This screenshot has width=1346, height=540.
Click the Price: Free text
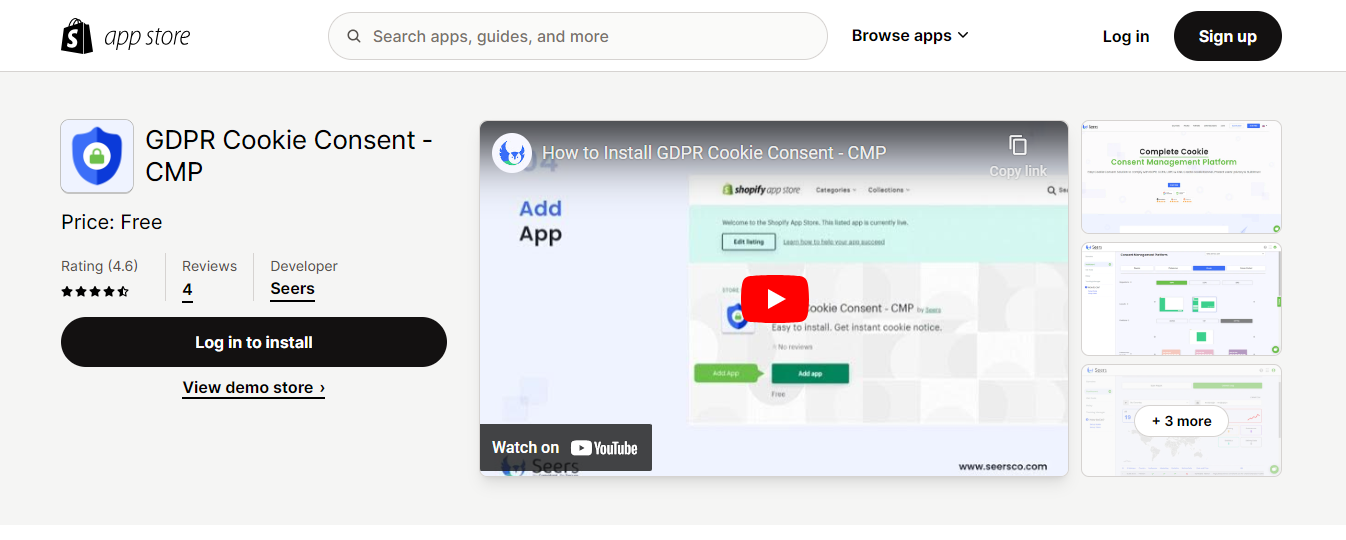click(x=112, y=222)
